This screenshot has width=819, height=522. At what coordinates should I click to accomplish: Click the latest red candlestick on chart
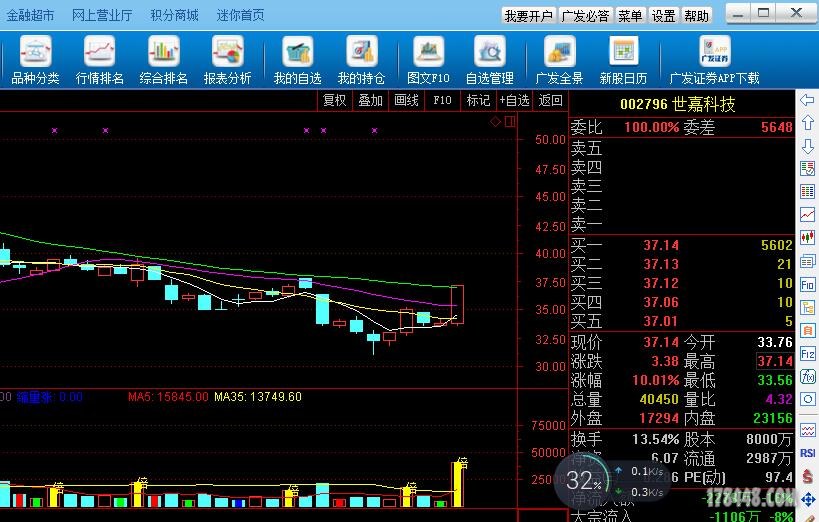457,305
